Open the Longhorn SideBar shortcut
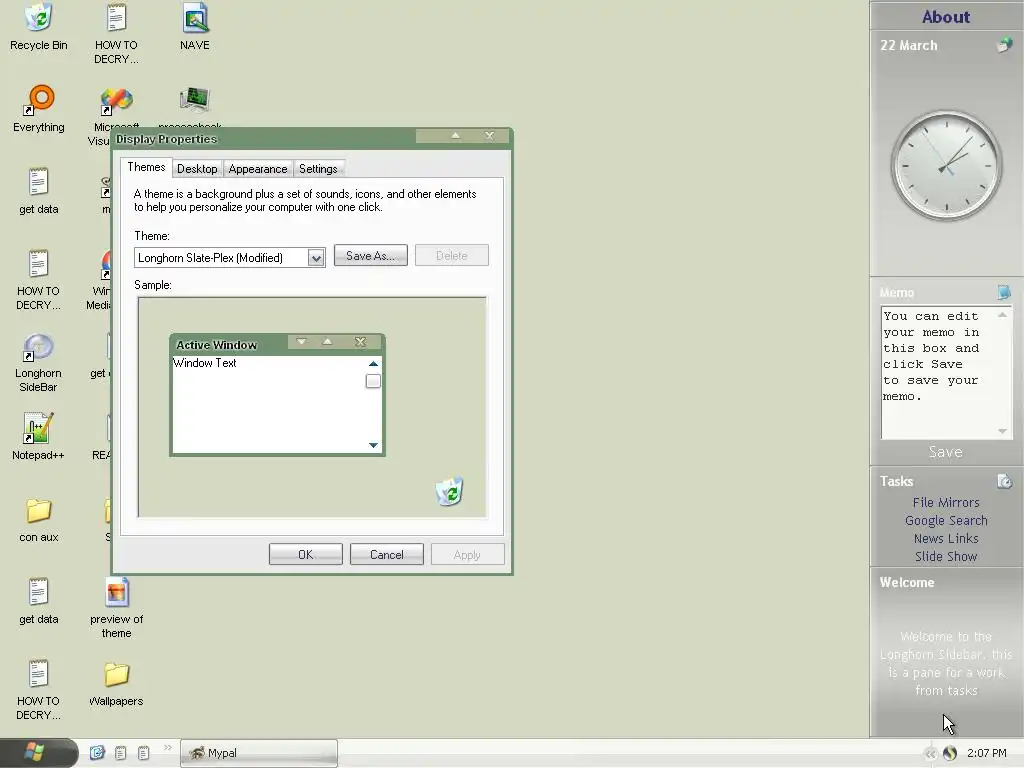 point(39,362)
